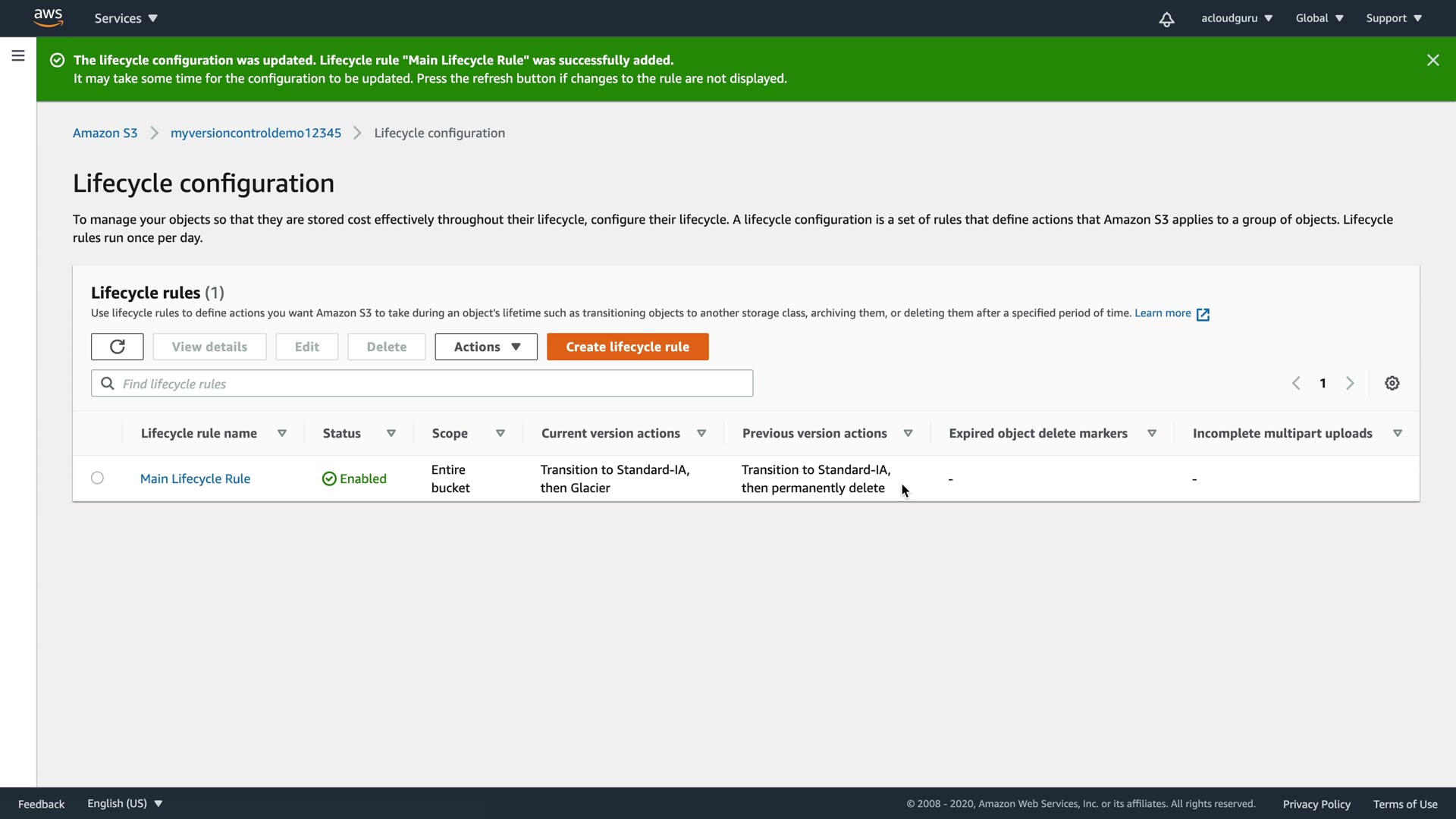Image resolution: width=1456 pixels, height=819 pixels.
Task: Click the AWS logo home icon
Action: pos(48,17)
